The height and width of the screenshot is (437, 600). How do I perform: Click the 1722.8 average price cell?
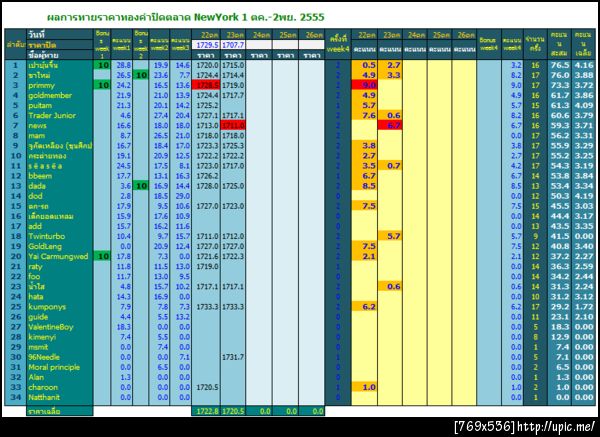pyautogui.click(x=206, y=411)
